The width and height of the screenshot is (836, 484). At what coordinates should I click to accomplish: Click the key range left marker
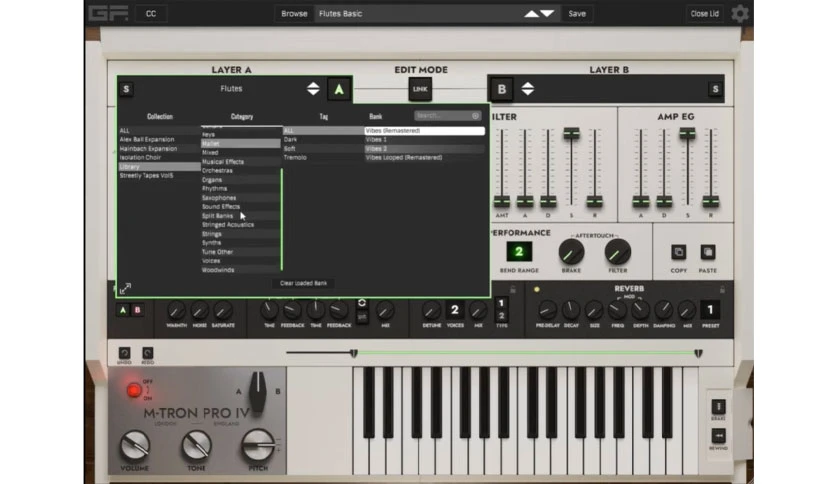click(353, 353)
